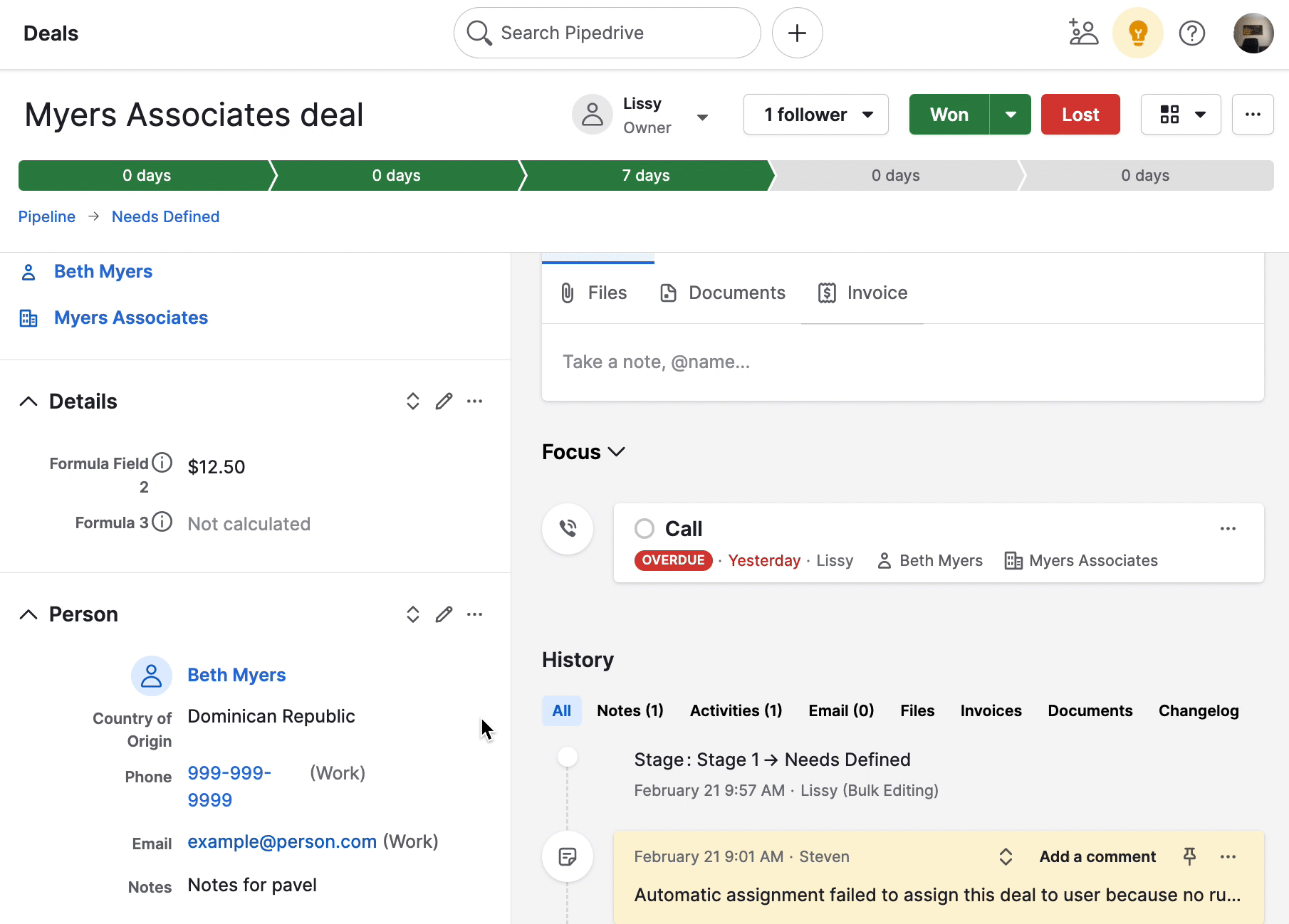Show Formula 3 info icon

pyautogui.click(x=162, y=522)
